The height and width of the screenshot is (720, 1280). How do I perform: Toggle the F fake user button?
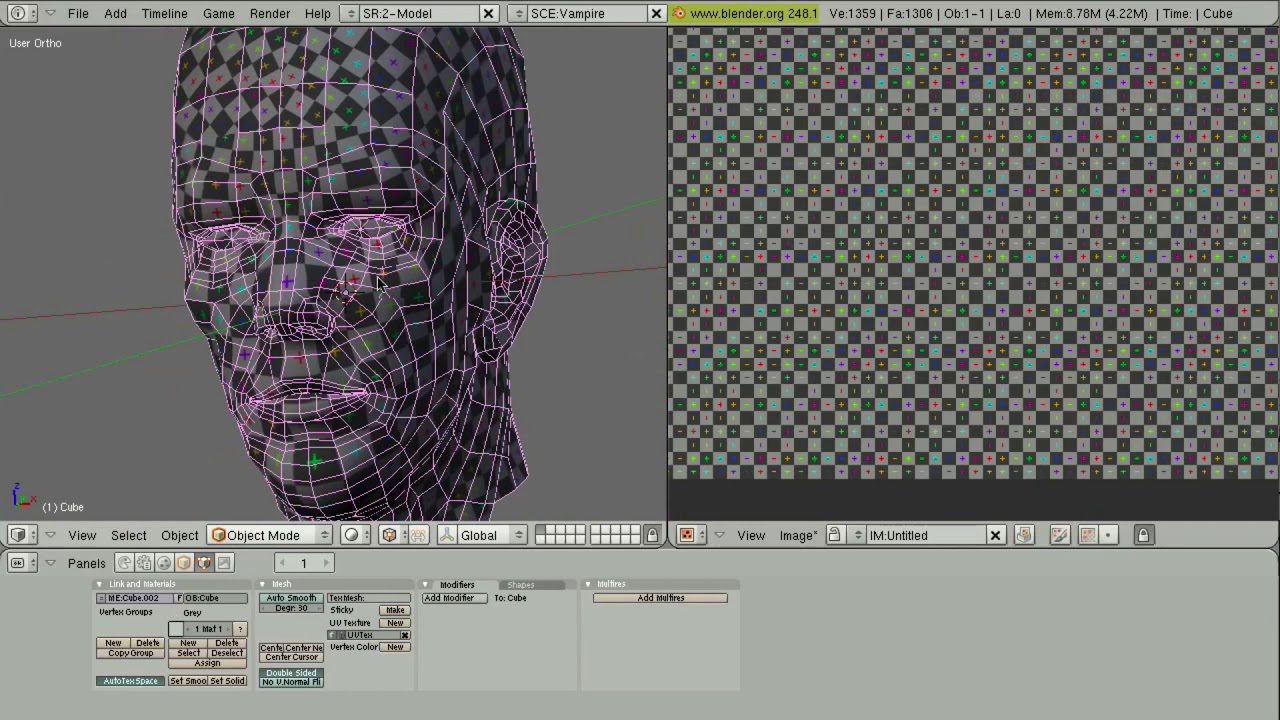pyautogui.click(x=177, y=598)
